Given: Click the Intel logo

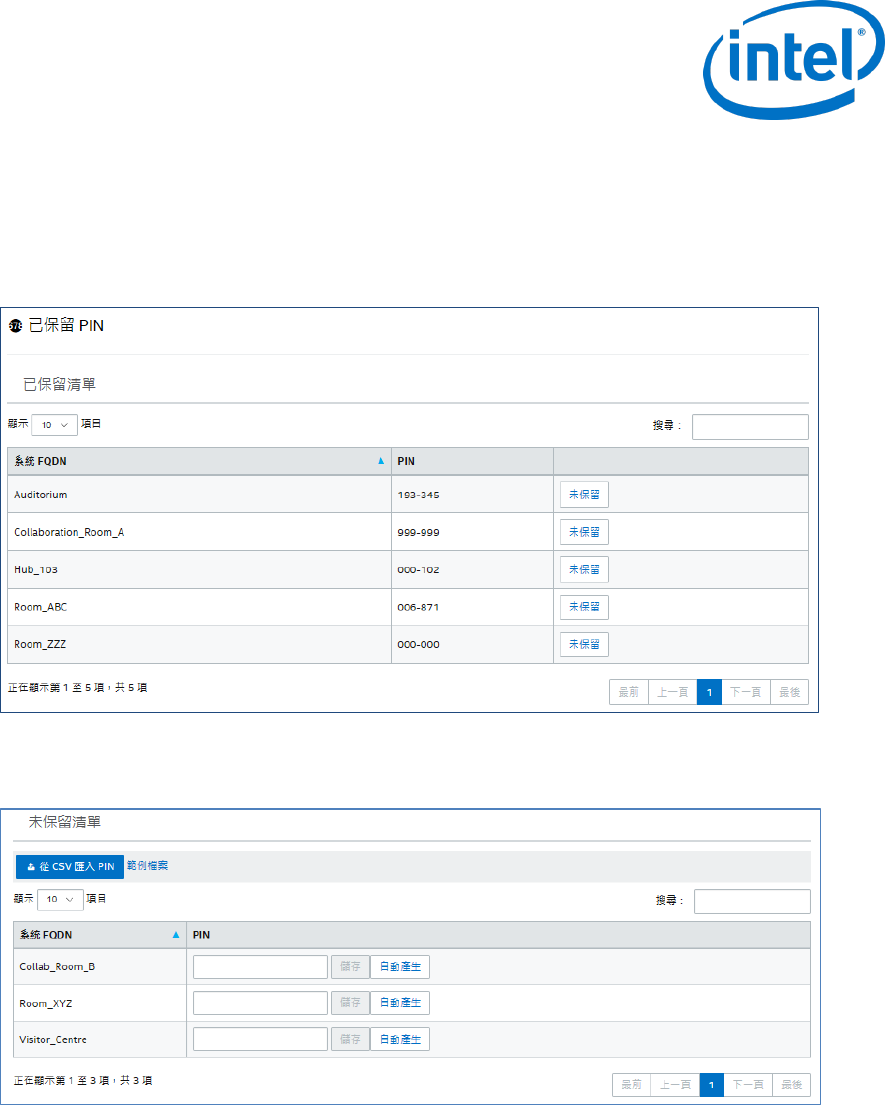Looking at the screenshot, I should (787, 70).
